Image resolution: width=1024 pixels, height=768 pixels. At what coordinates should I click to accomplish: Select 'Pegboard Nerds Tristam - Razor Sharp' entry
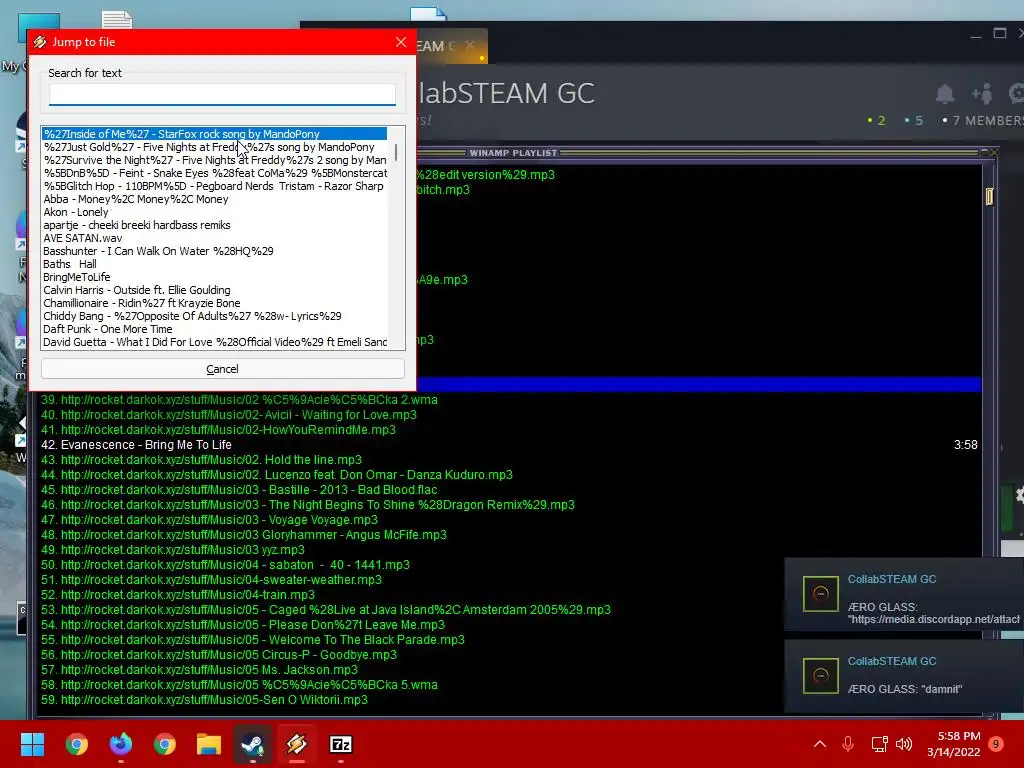click(215, 186)
